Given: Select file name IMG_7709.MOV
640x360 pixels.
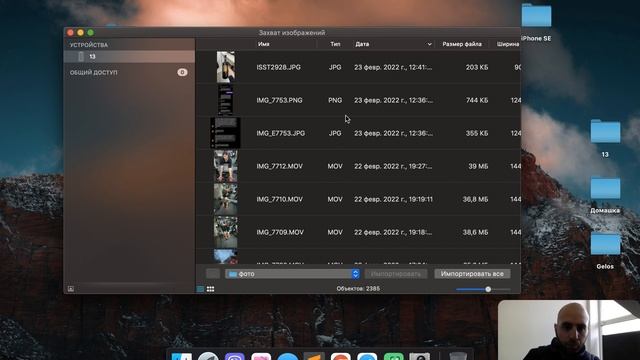Looking at the screenshot, I should 280,232.
